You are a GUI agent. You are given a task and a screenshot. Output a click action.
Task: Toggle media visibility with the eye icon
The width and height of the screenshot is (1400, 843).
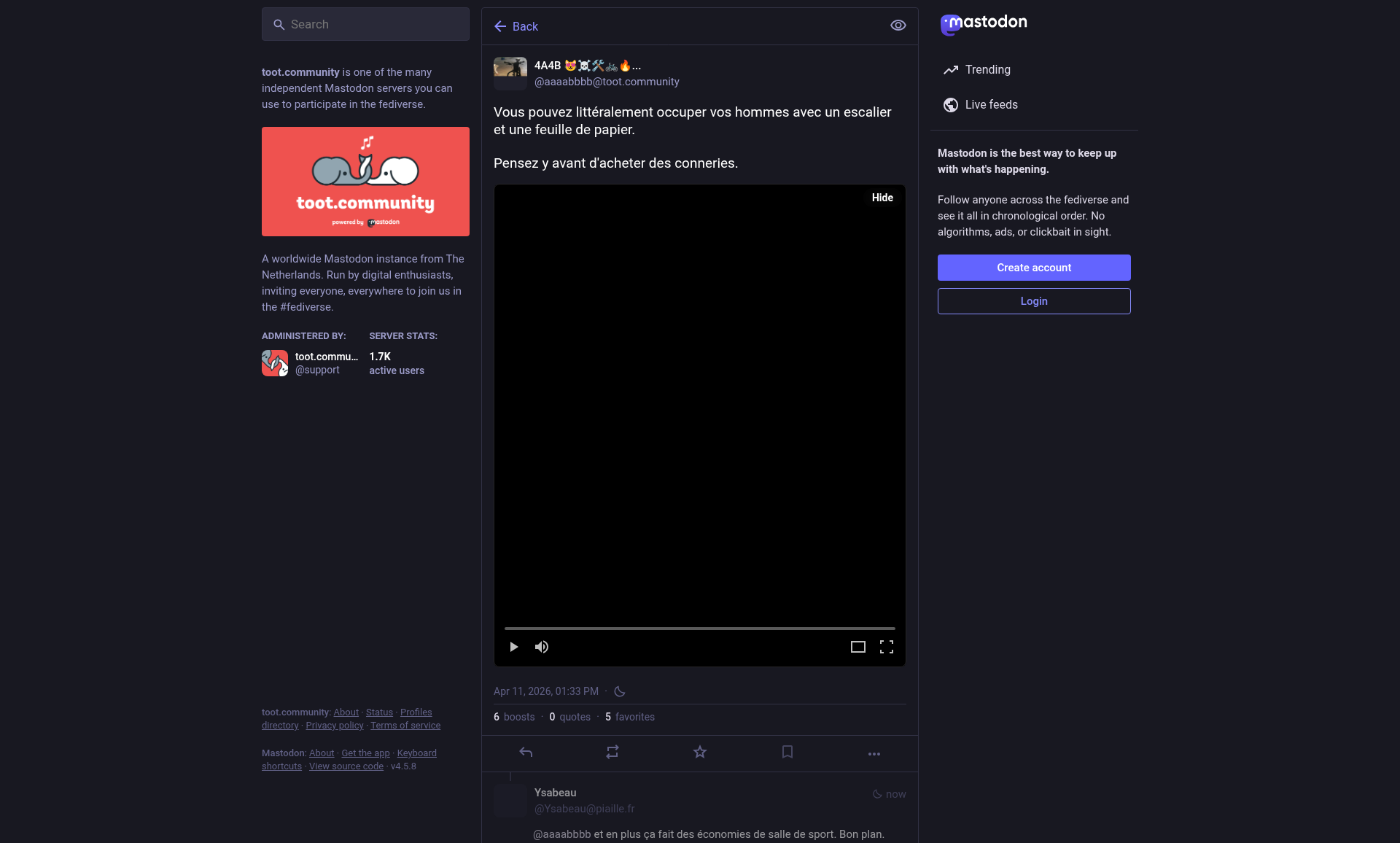coord(898,26)
